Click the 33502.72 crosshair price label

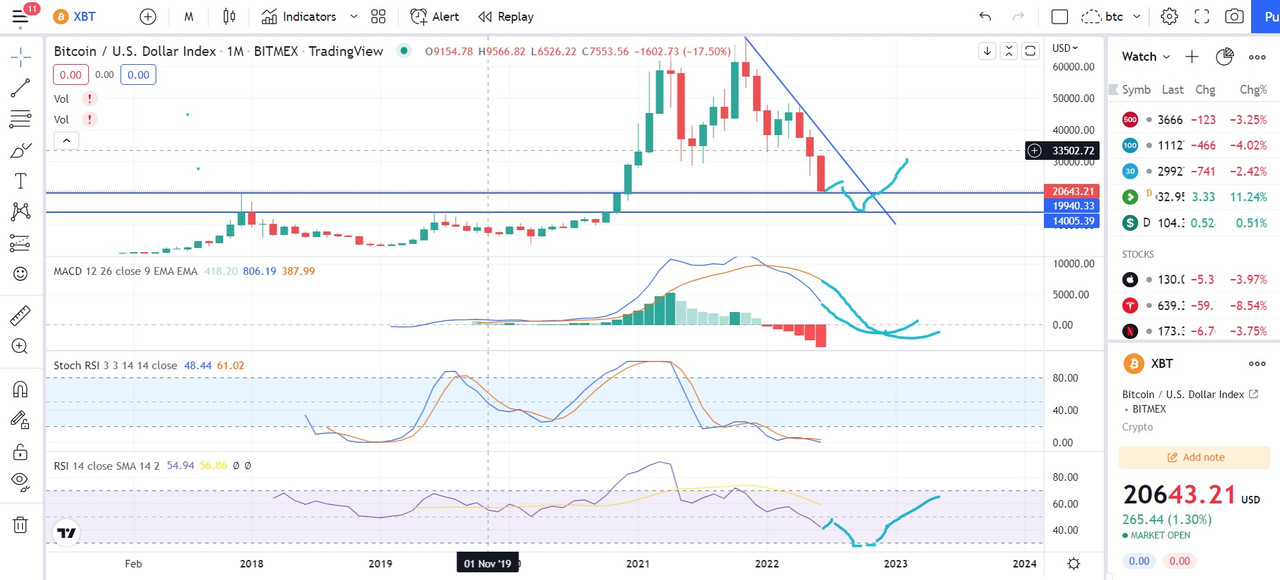(1073, 151)
